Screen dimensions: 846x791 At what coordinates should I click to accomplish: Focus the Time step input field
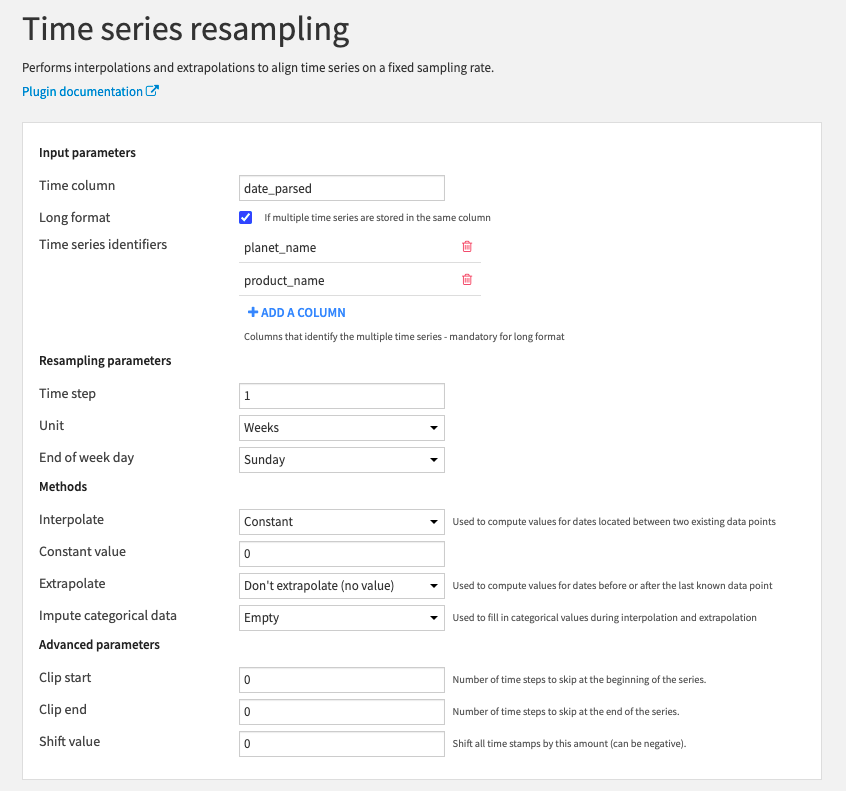[342, 395]
